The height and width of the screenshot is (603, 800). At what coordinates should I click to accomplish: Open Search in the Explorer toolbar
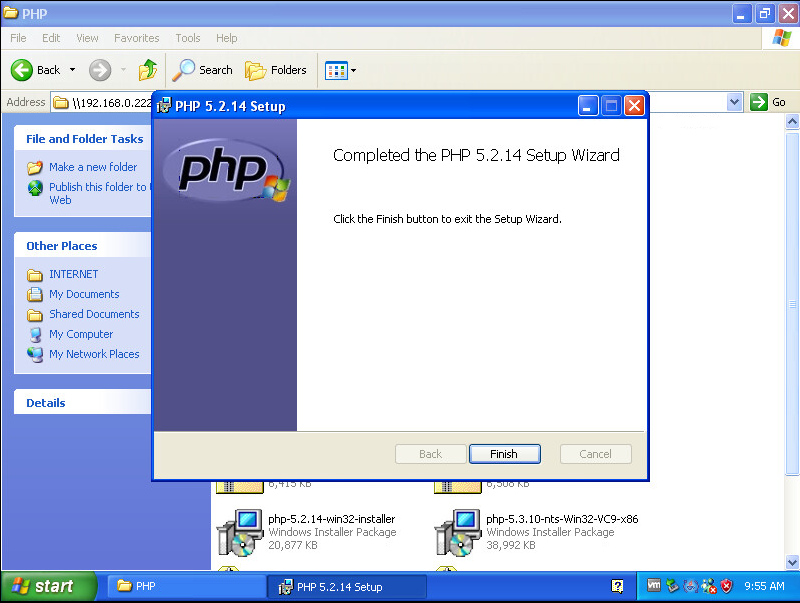point(202,70)
